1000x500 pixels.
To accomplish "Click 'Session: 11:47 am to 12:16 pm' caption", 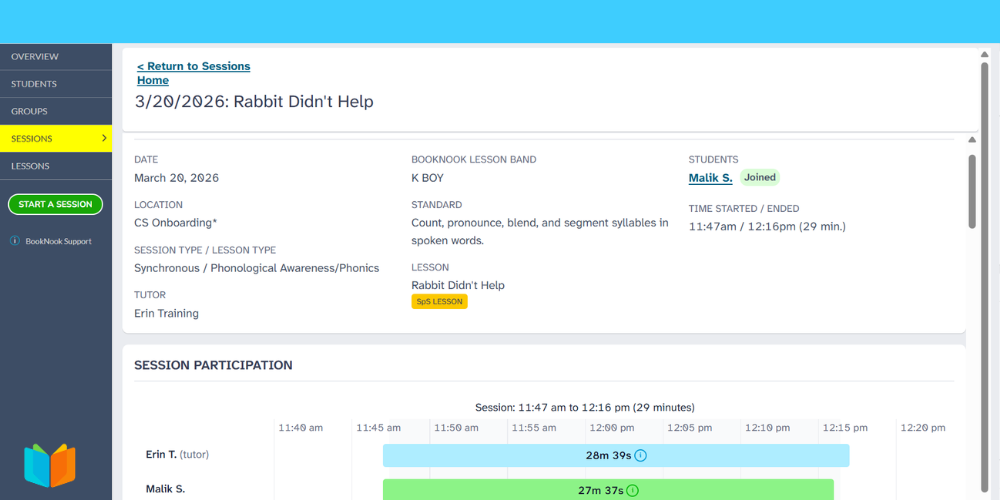I will (x=585, y=408).
